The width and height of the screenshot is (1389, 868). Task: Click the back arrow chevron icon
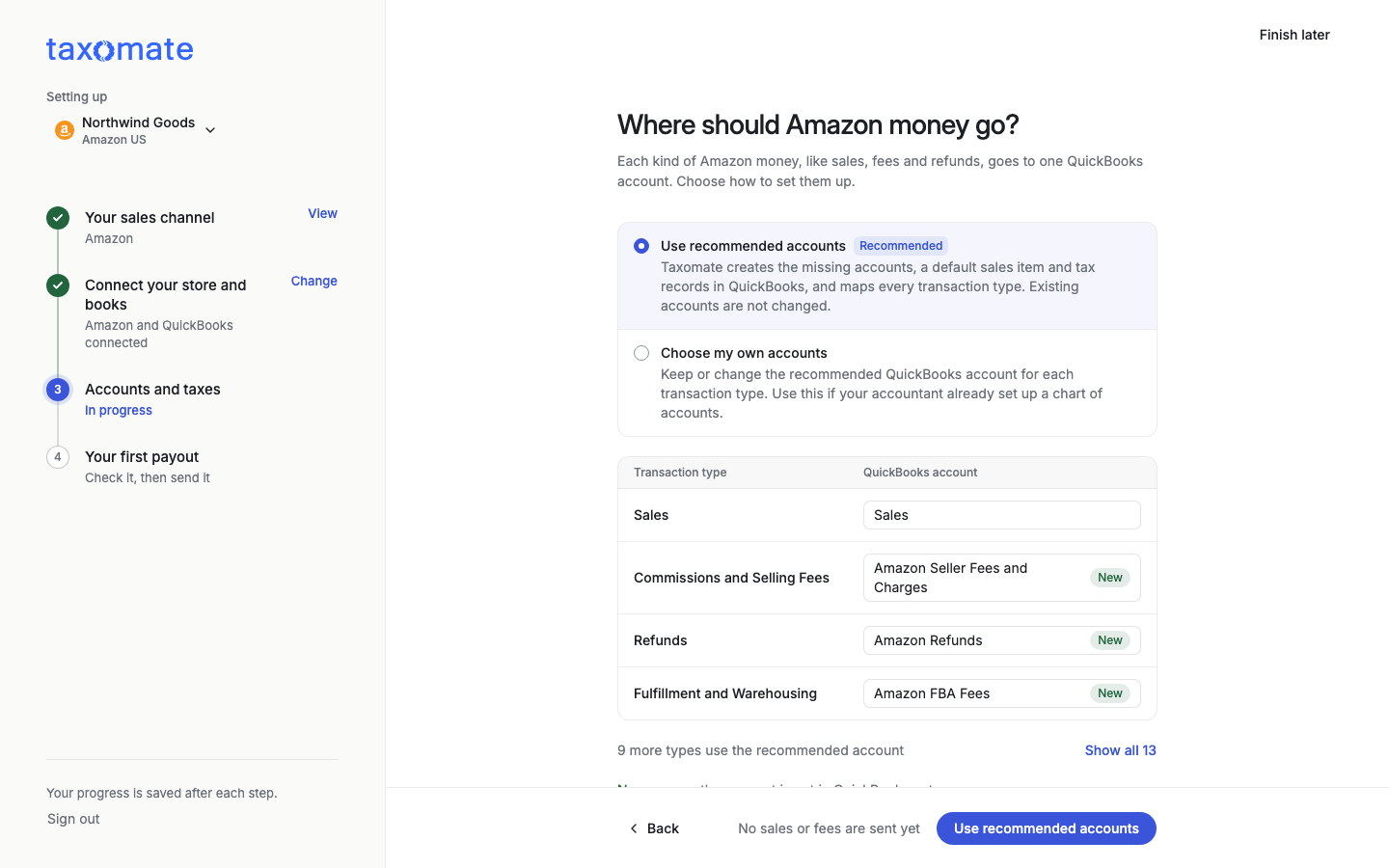tap(634, 828)
